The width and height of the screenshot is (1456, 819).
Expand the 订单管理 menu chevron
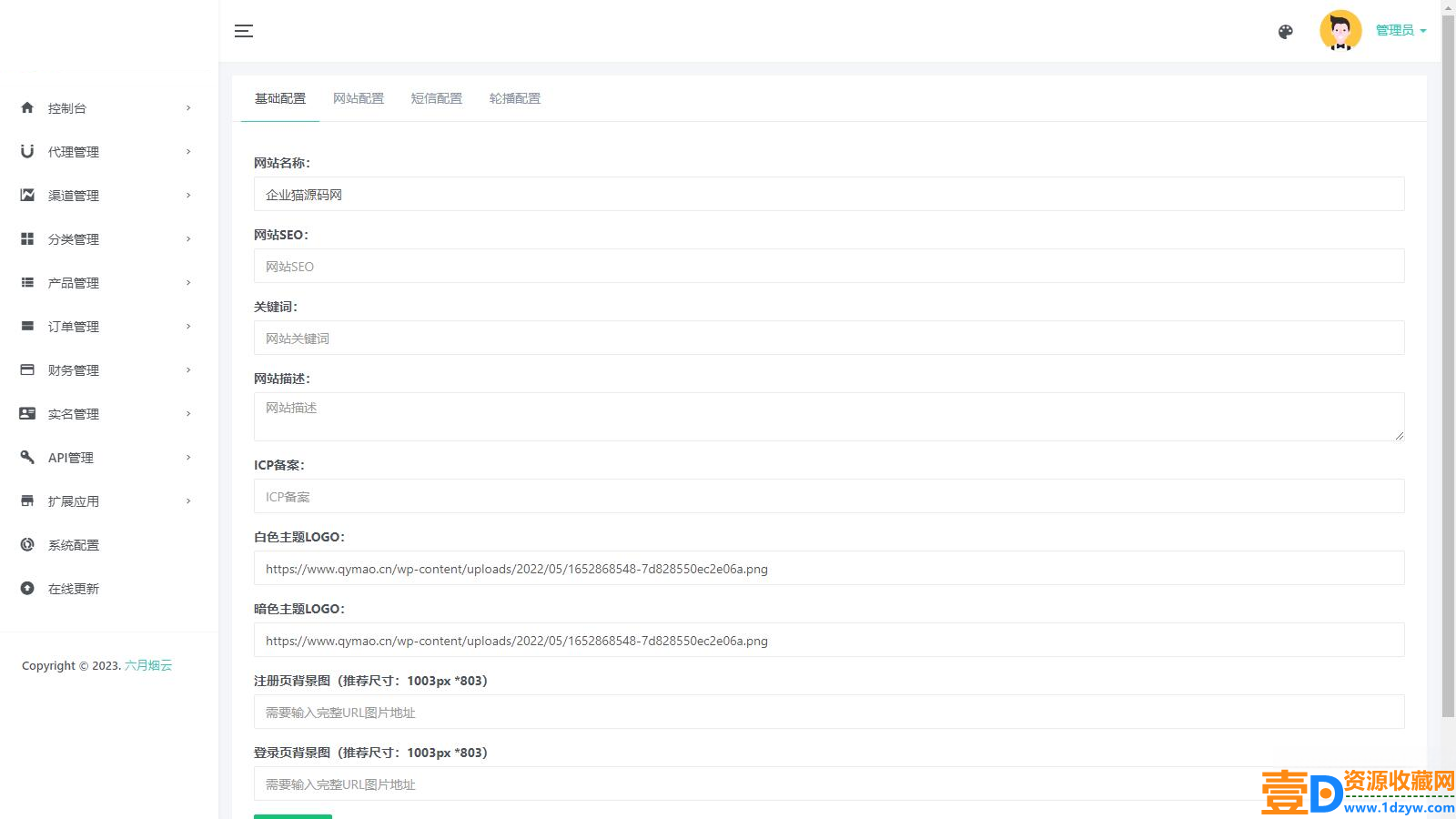188,327
